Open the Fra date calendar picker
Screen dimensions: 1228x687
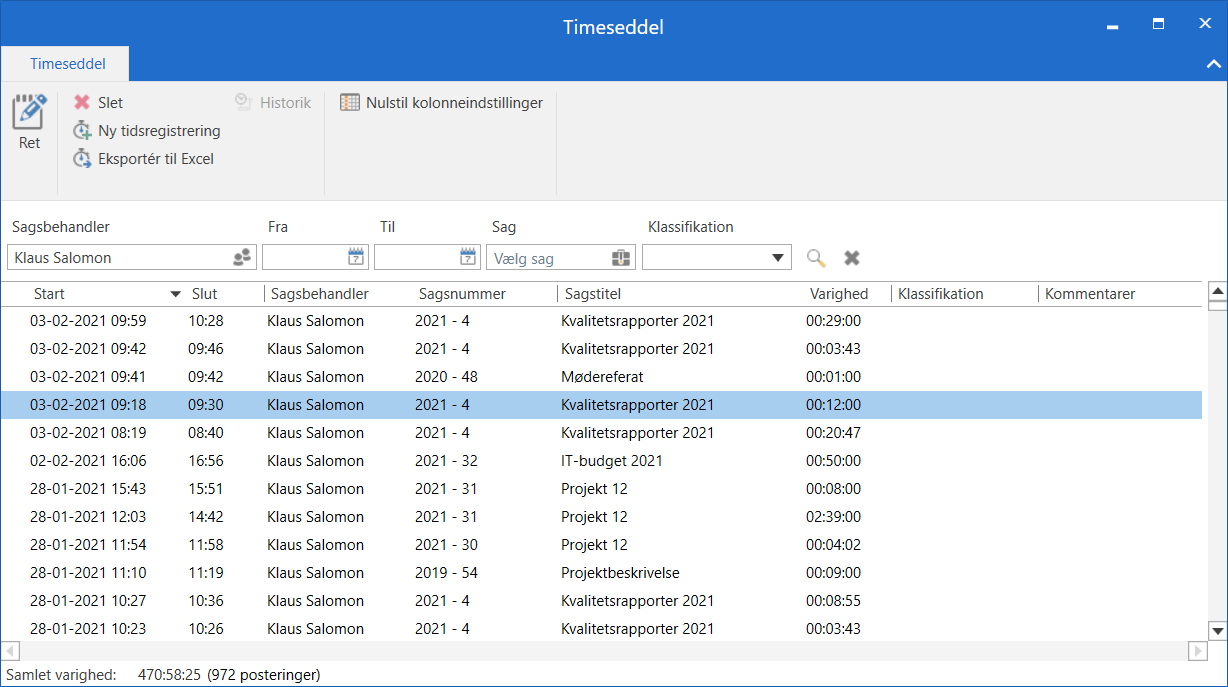[x=356, y=257]
